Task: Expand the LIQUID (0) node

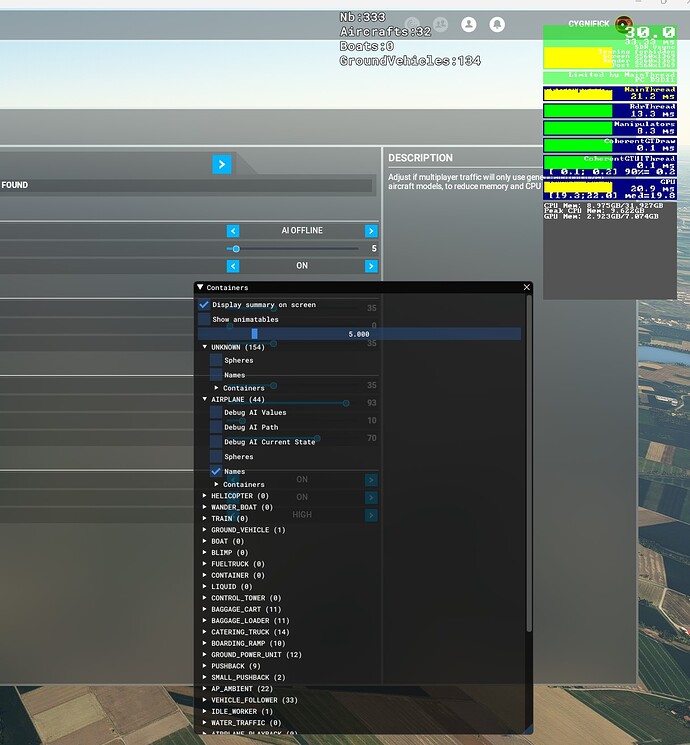Action: (205, 587)
